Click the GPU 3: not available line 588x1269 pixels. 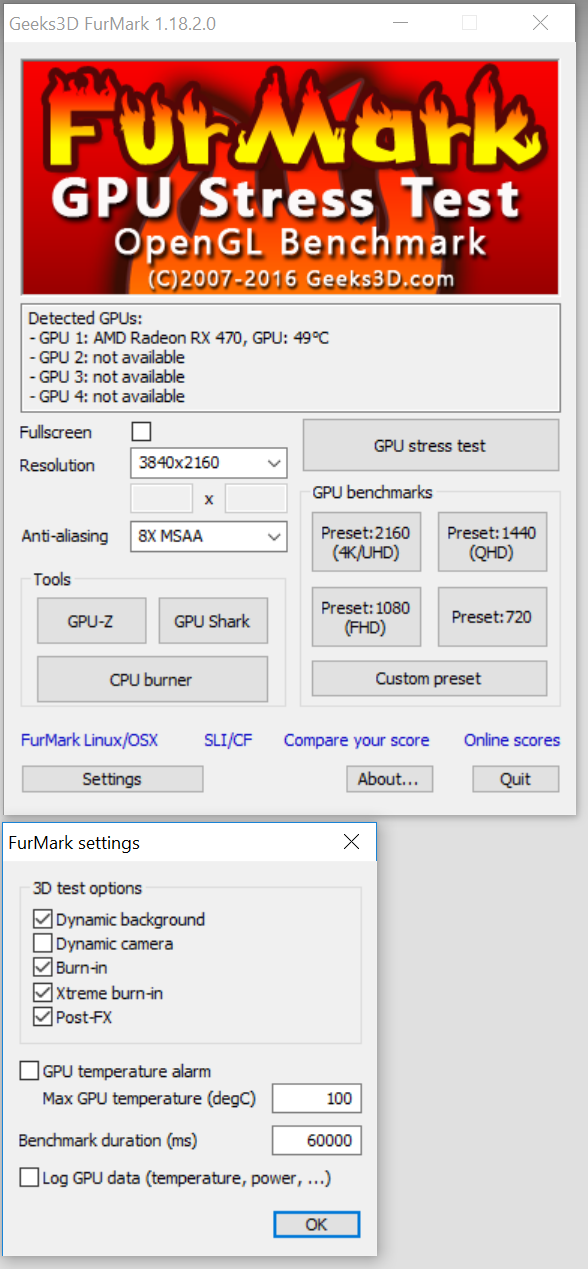[107, 377]
